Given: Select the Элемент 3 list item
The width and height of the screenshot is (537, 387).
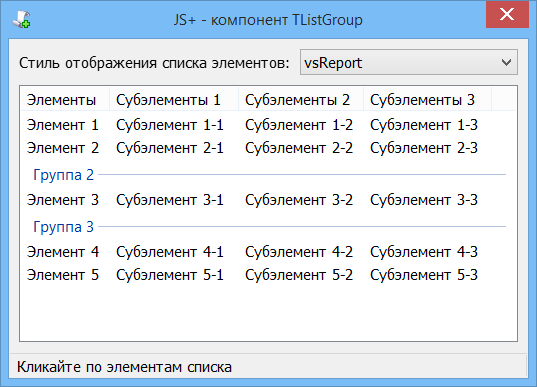Looking at the screenshot, I should pos(63,200).
